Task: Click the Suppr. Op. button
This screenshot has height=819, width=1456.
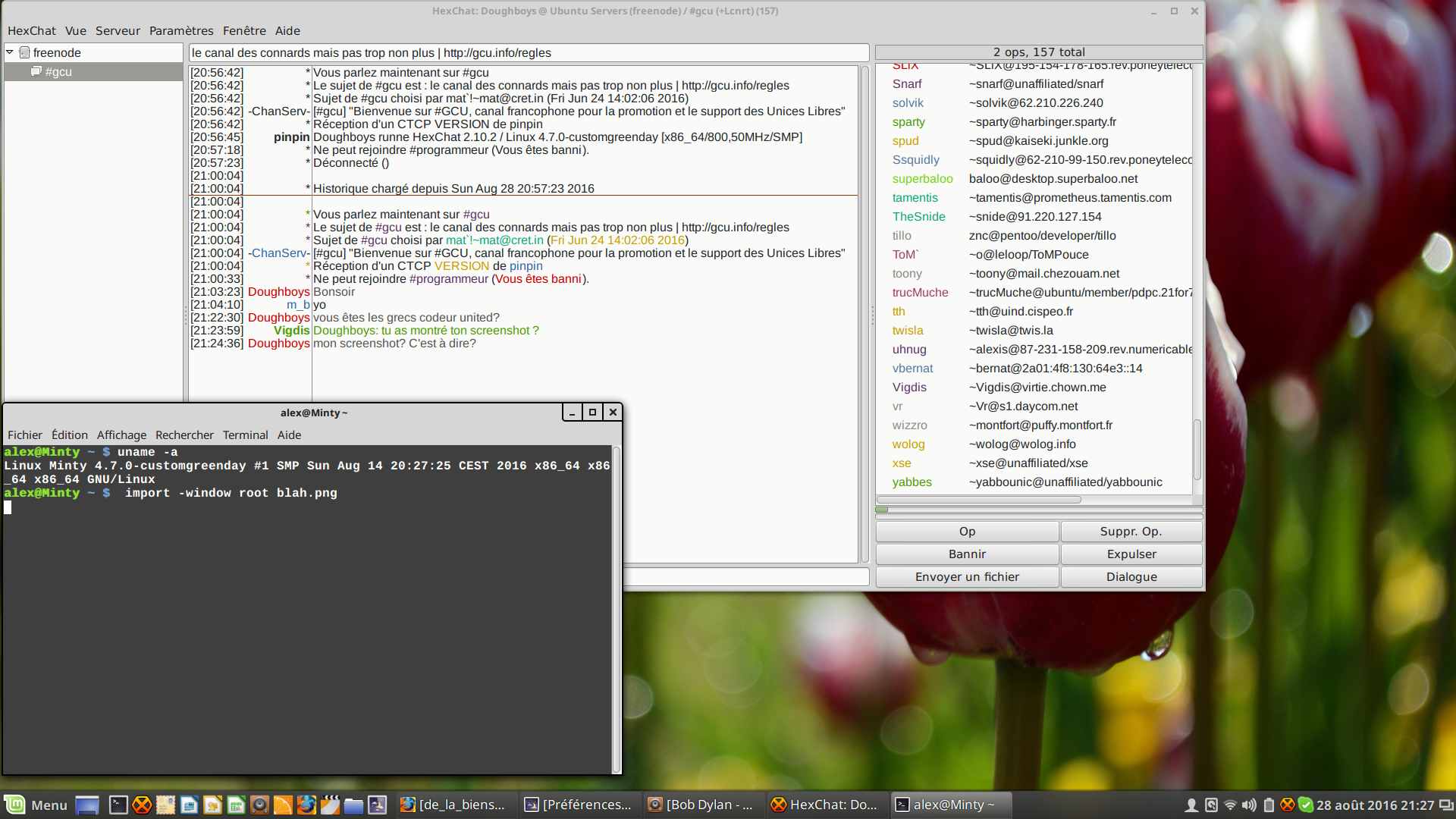Action: click(1131, 532)
